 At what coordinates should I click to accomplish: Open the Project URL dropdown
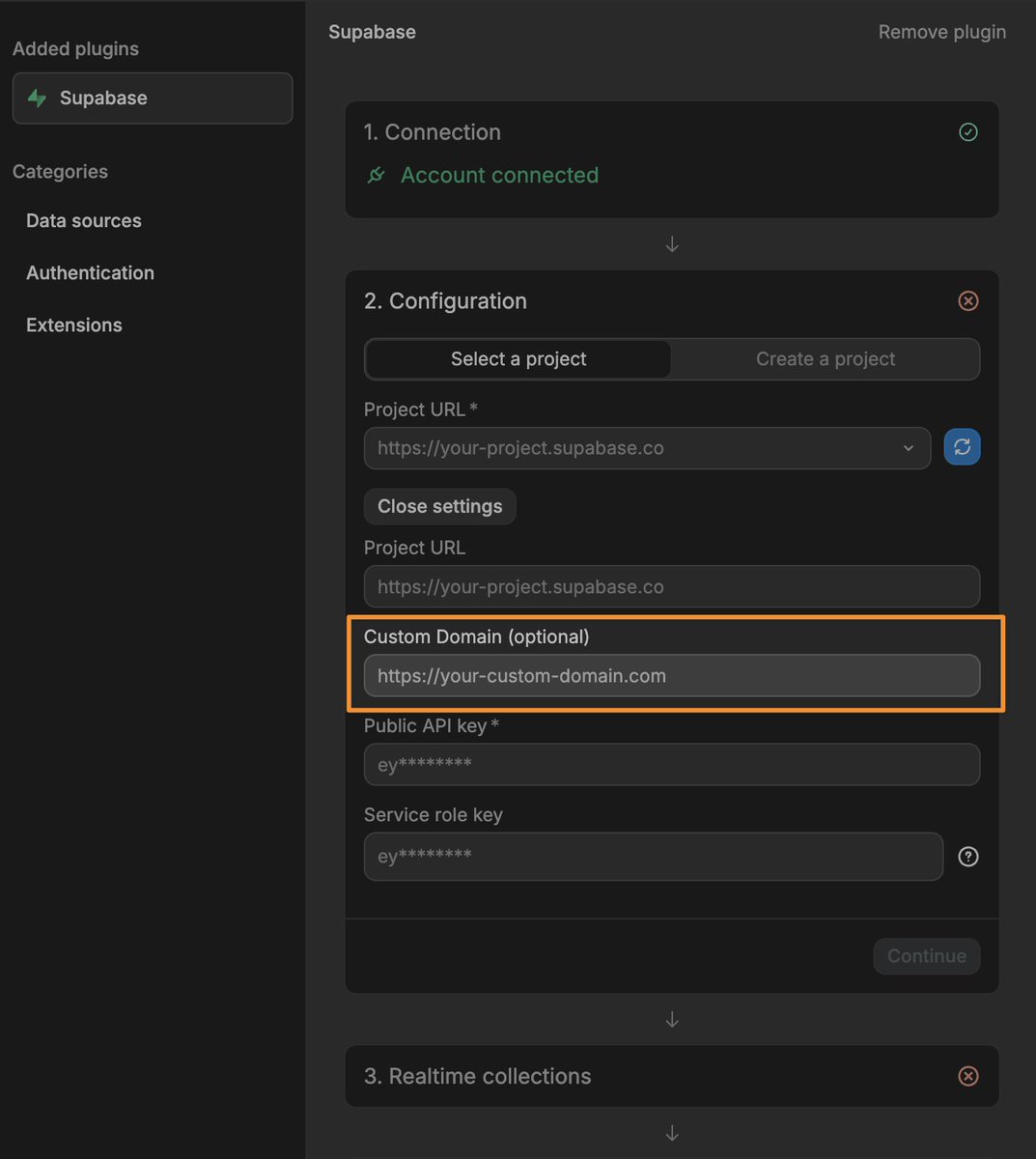coord(647,448)
